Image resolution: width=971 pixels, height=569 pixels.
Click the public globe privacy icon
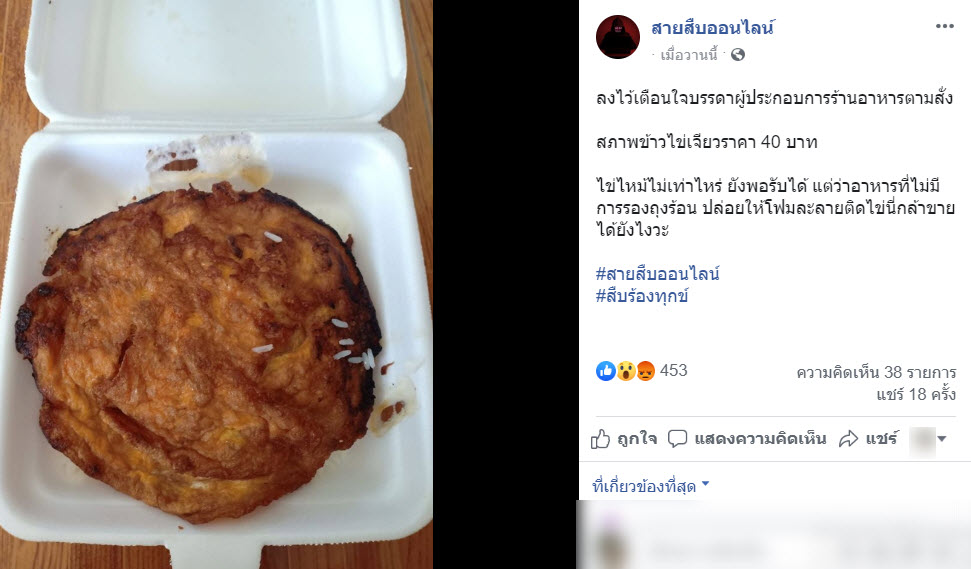pyautogui.click(x=738, y=55)
